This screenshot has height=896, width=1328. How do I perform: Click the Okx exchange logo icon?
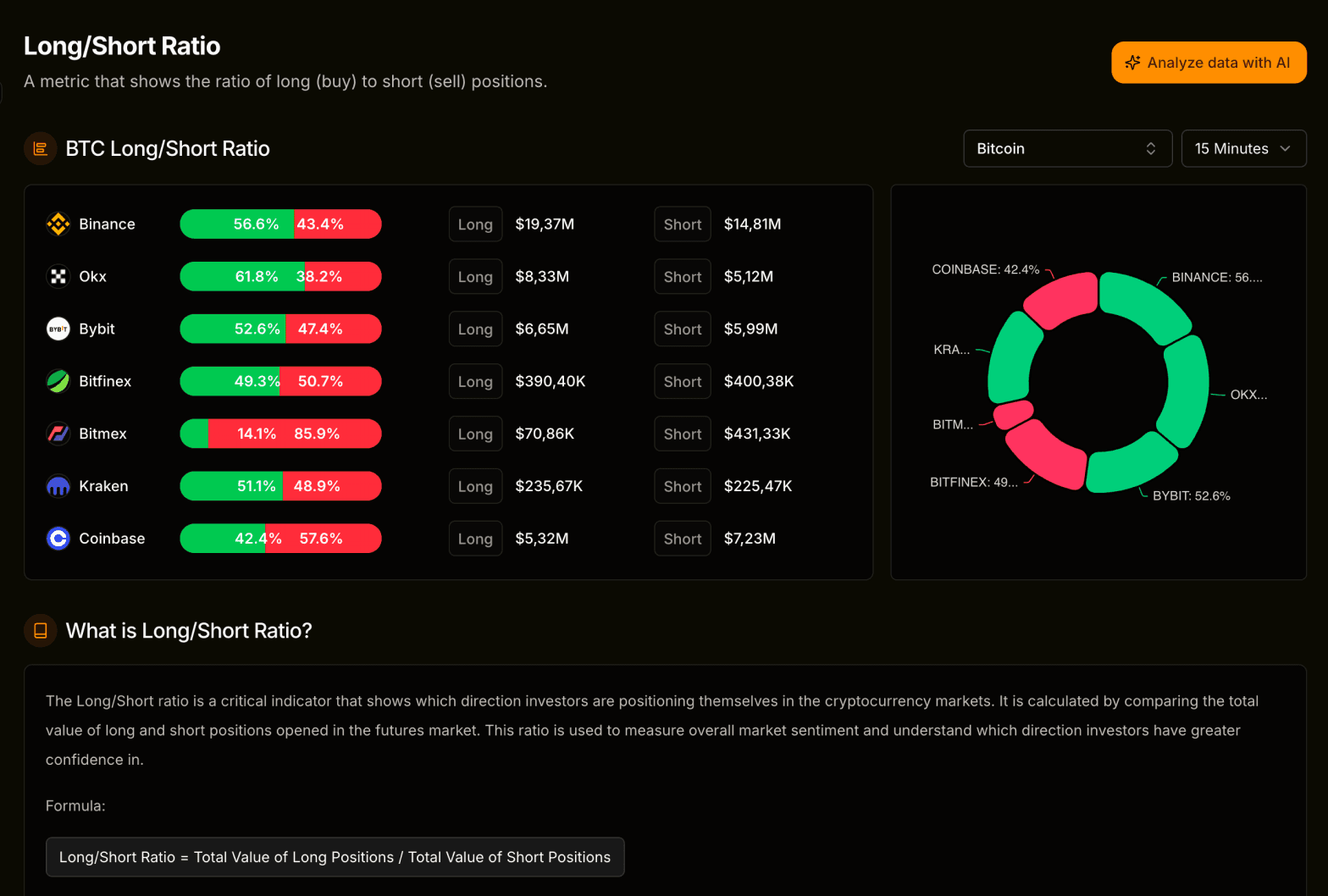coord(58,277)
